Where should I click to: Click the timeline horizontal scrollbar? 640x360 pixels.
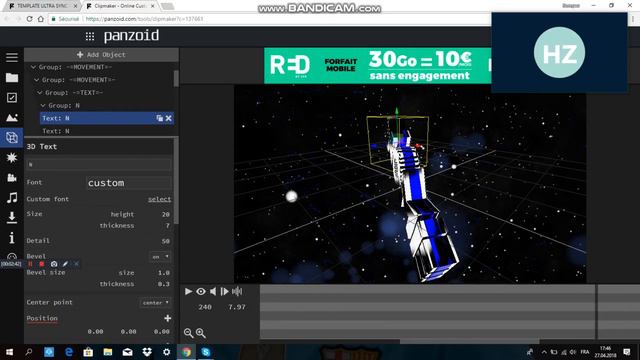pyautogui.click(x=469, y=341)
